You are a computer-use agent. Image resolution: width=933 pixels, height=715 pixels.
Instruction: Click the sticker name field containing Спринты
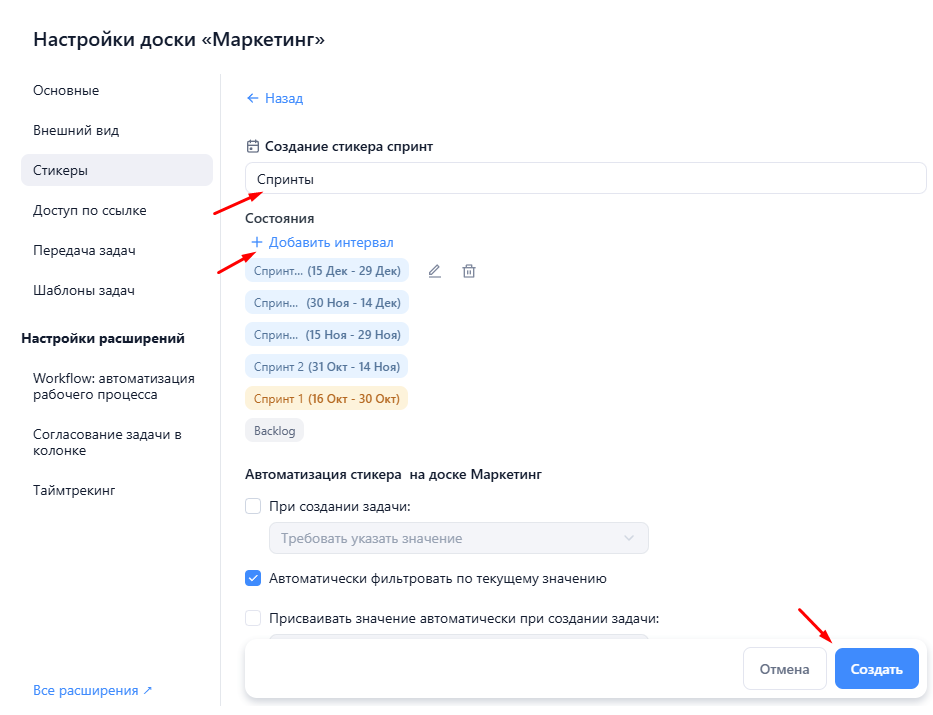pyautogui.click(x=585, y=179)
